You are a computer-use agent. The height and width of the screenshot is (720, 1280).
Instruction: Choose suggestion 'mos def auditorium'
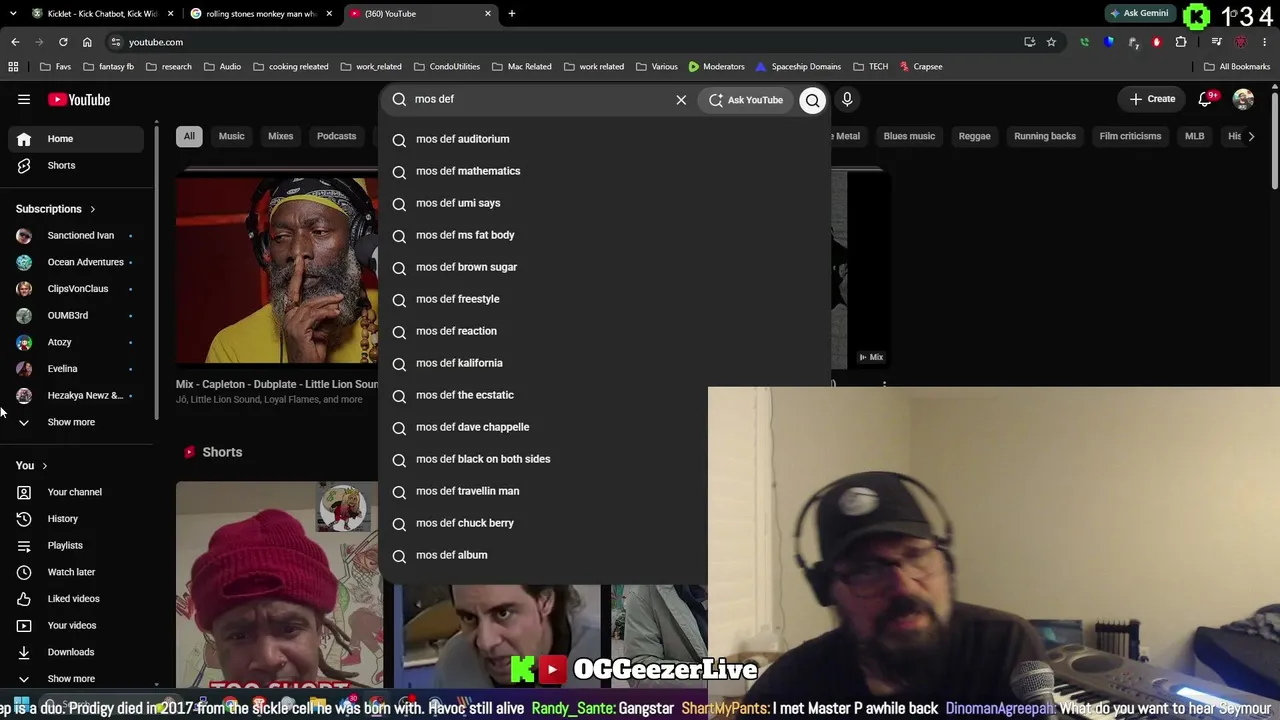pos(604,139)
